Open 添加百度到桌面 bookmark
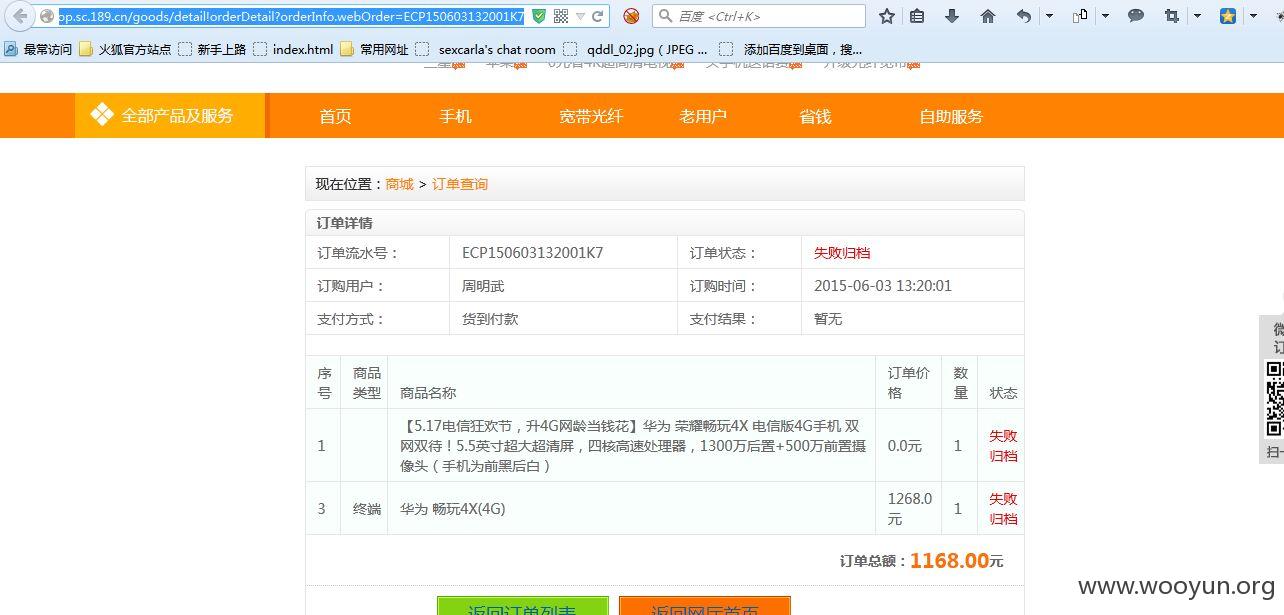The height and width of the screenshot is (615, 1284). pos(790,49)
